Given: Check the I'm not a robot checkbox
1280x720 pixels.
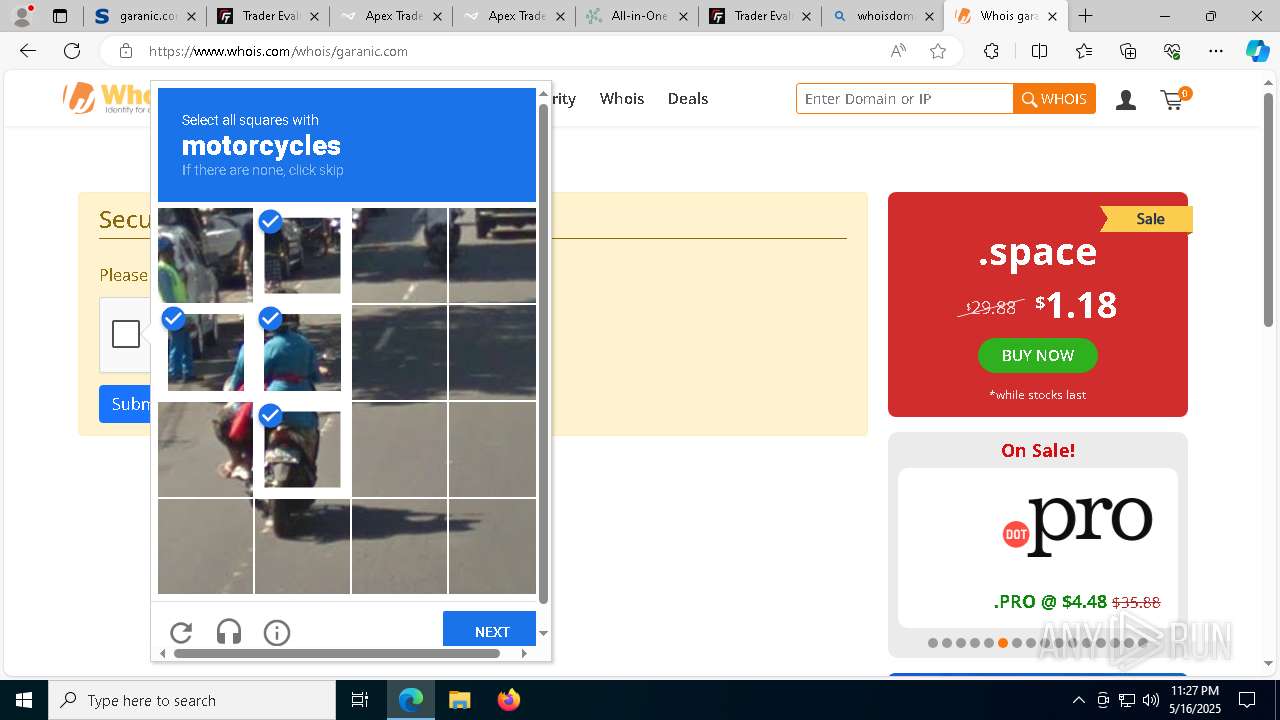Looking at the screenshot, I should [126, 334].
